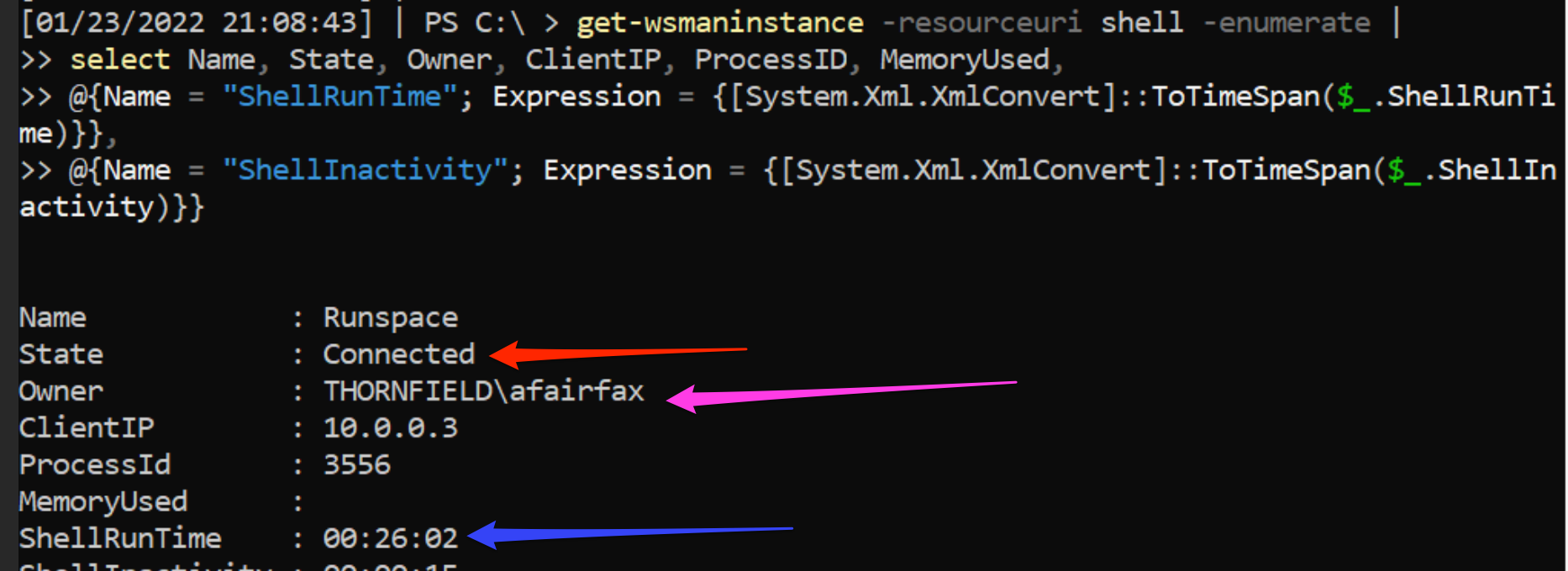
Task: Click the select keyword on second line
Action: coord(120,60)
